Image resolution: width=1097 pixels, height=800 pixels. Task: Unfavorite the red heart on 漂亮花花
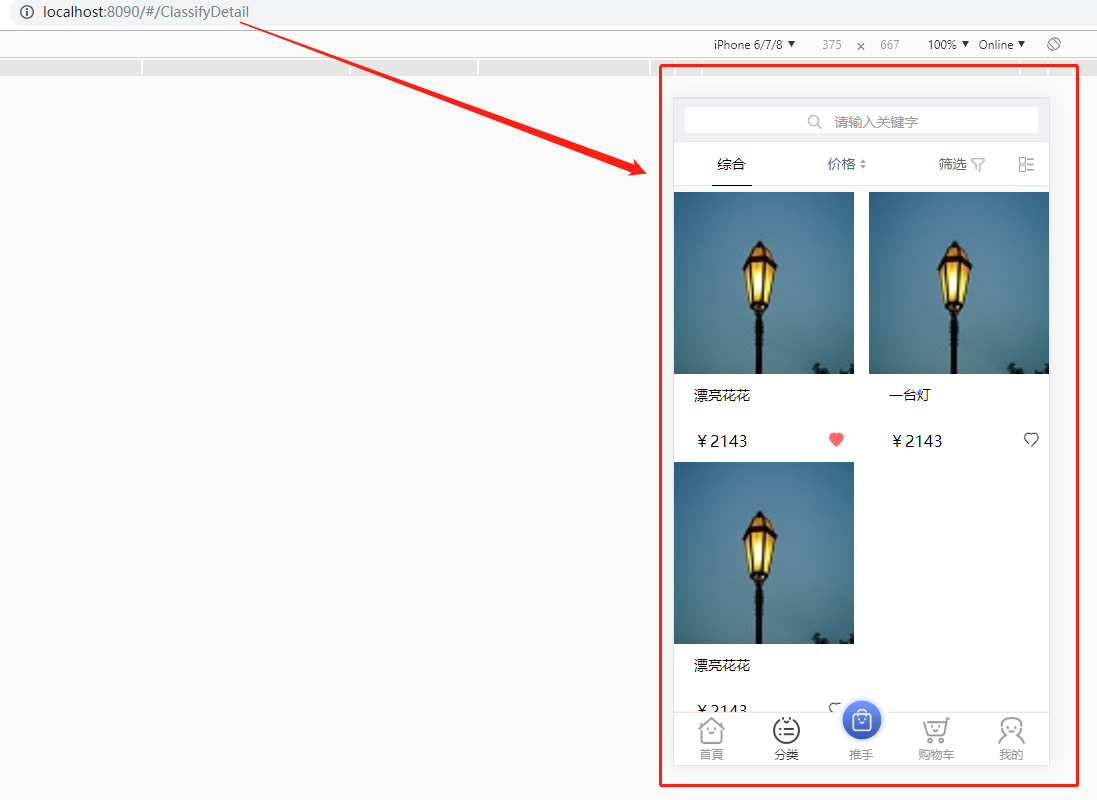pos(836,440)
